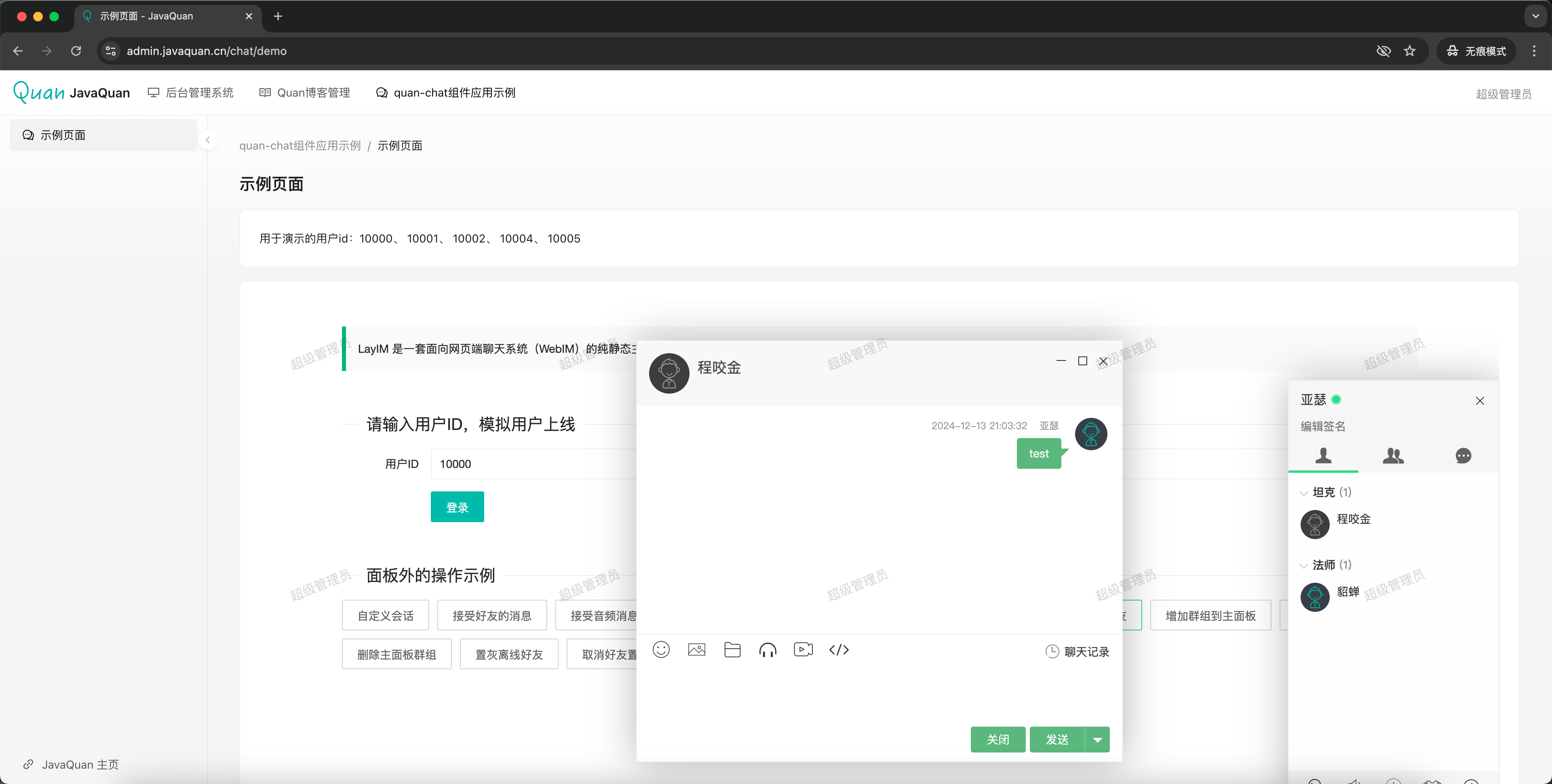This screenshot has height=784, width=1552.
Task: Click the headphones audio icon in chat
Action: (768, 649)
